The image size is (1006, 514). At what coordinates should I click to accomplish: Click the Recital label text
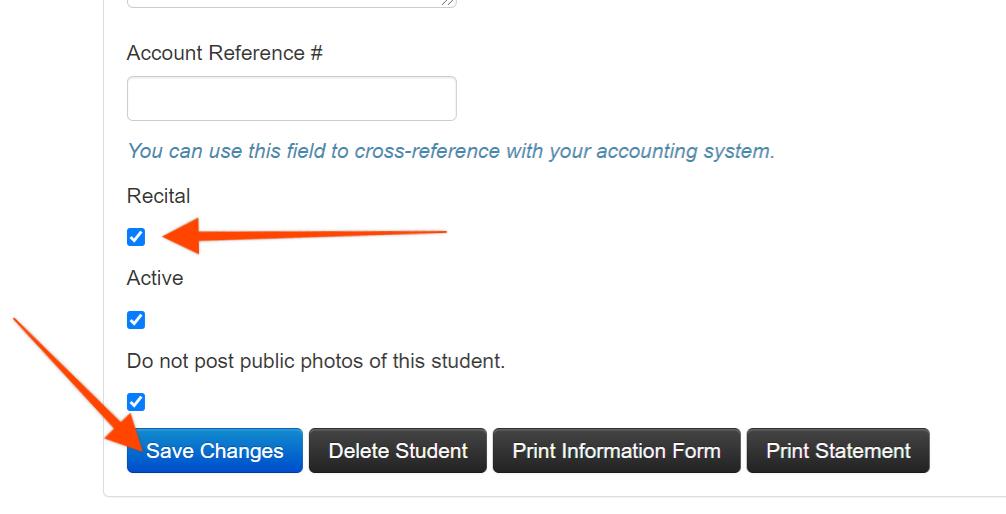[158, 196]
